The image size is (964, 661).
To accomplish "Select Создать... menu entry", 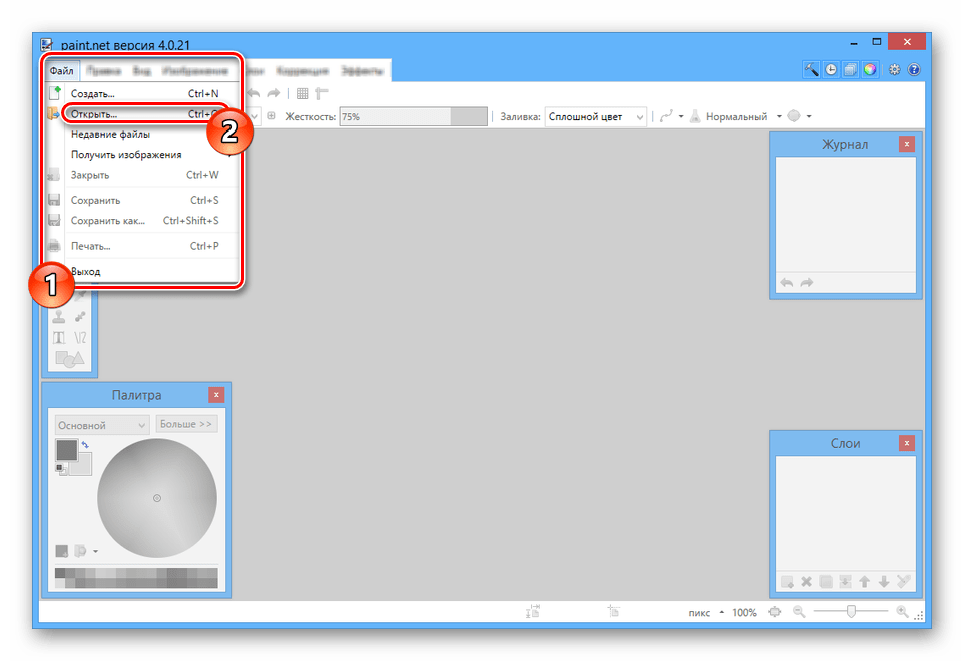I will (93, 93).
